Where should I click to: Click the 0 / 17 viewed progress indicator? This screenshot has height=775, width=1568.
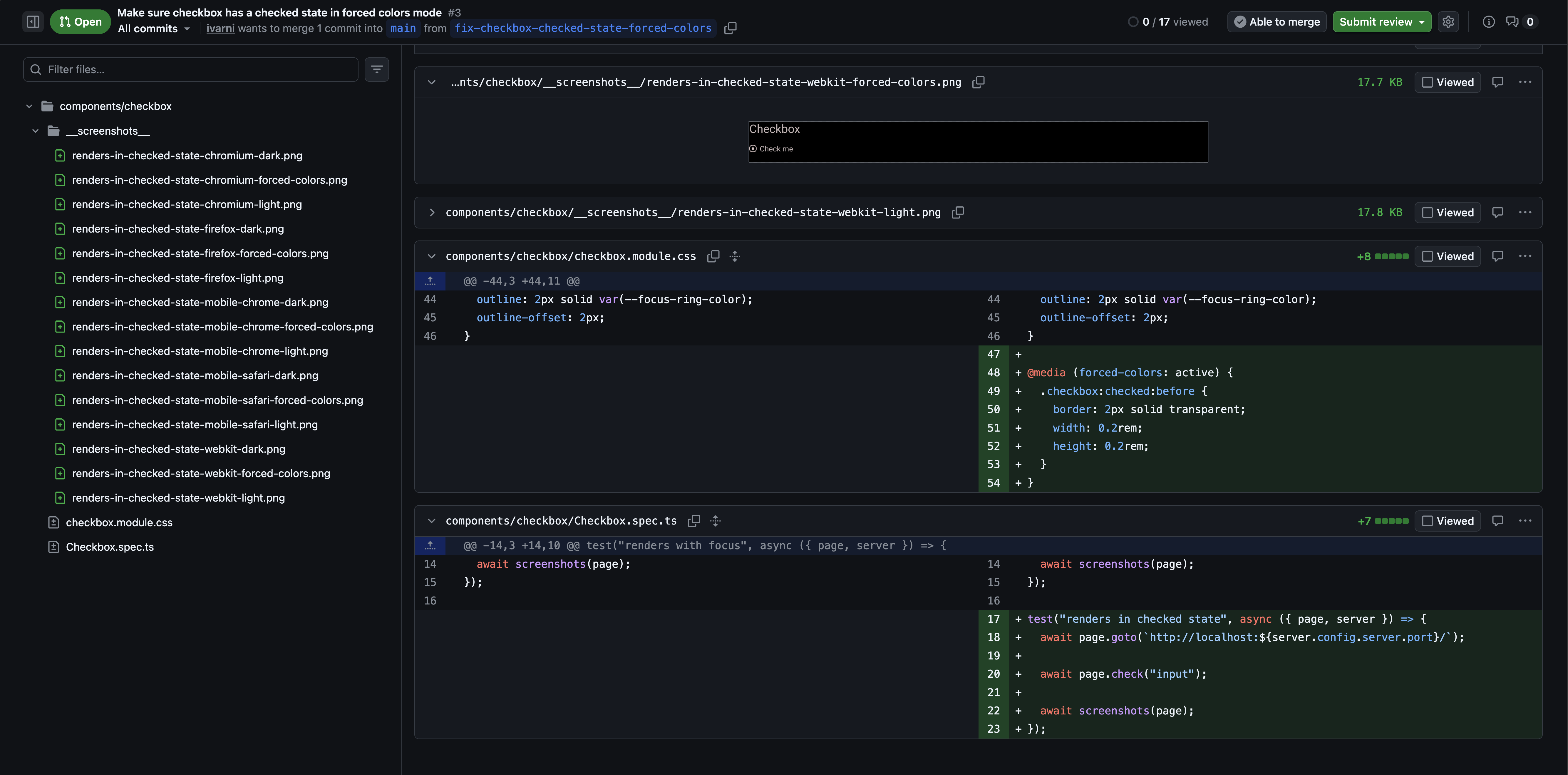point(1167,22)
